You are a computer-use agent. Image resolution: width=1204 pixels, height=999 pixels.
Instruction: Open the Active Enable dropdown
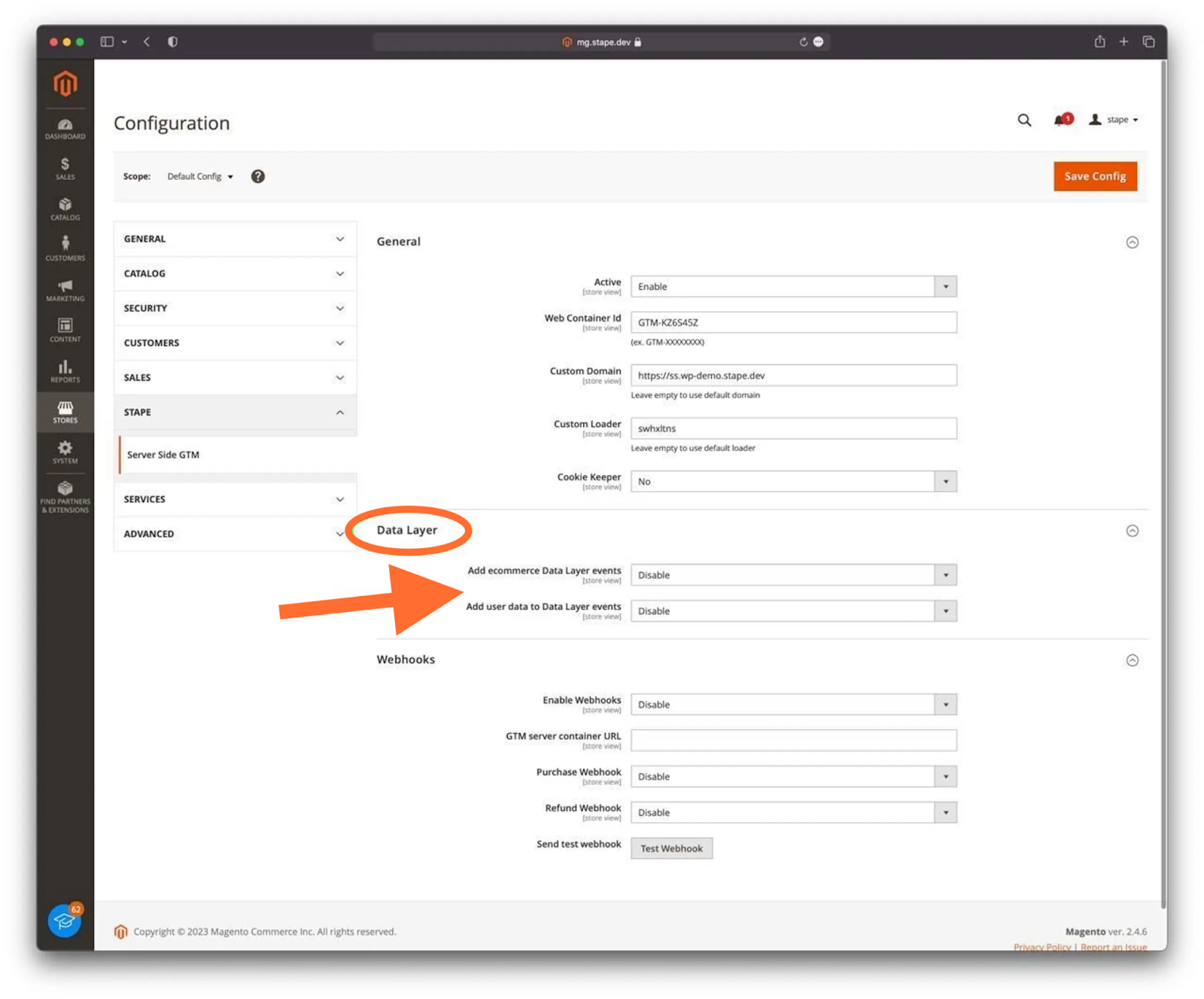tap(793, 287)
